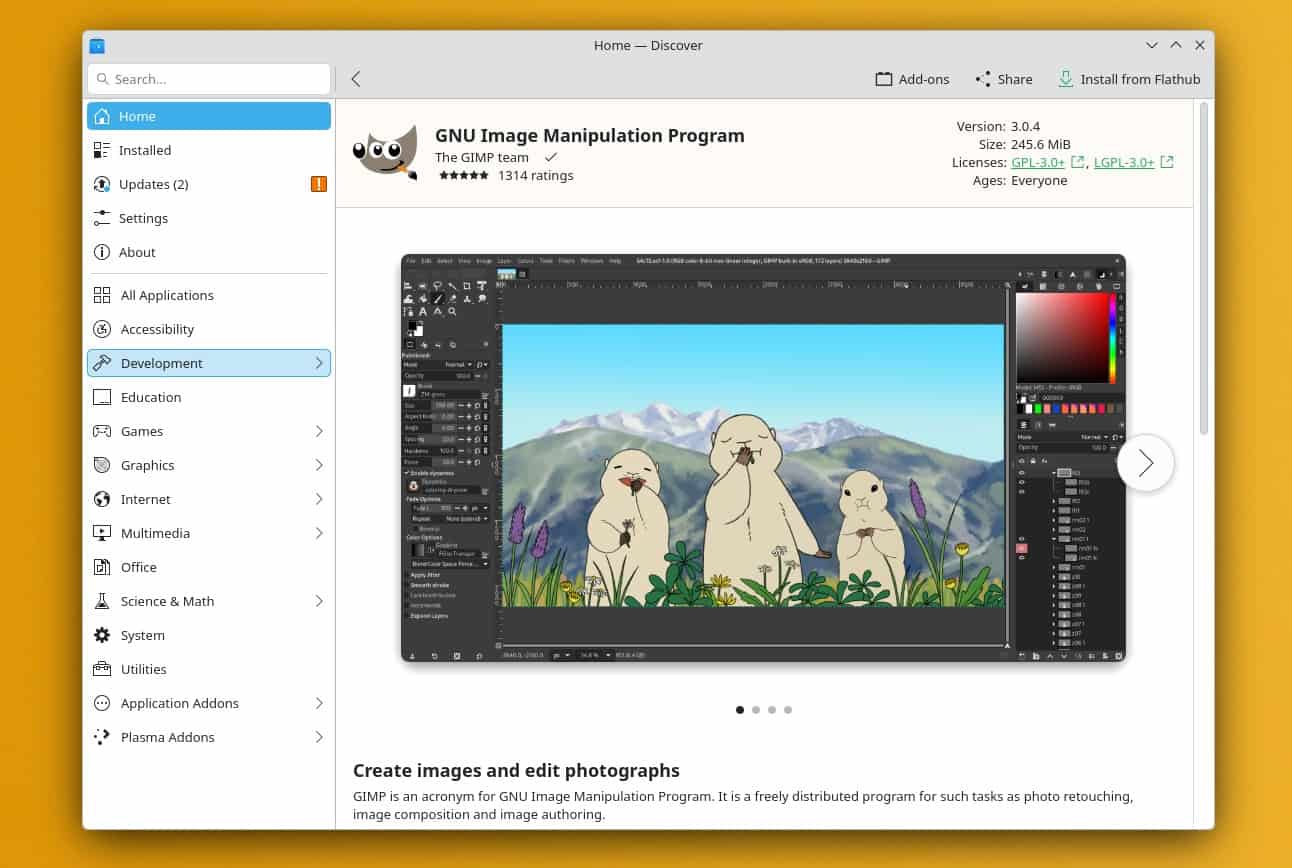This screenshot has height=868, width=1292.
Task: Expand the Plasma Addons section
Action: 319,737
